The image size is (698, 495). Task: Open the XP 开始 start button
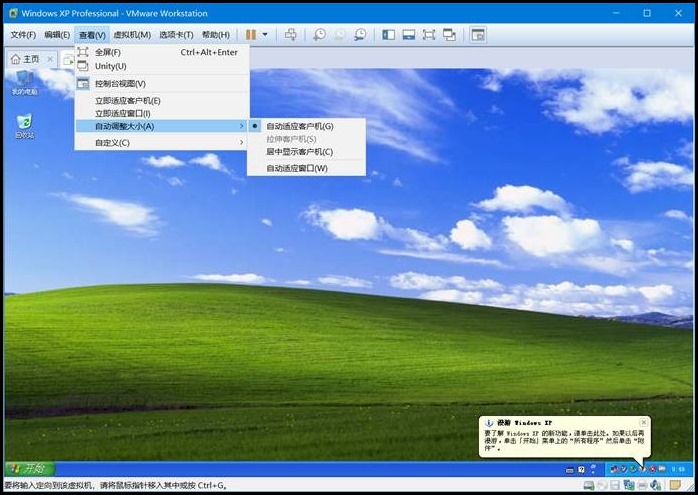click(x=29, y=468)
